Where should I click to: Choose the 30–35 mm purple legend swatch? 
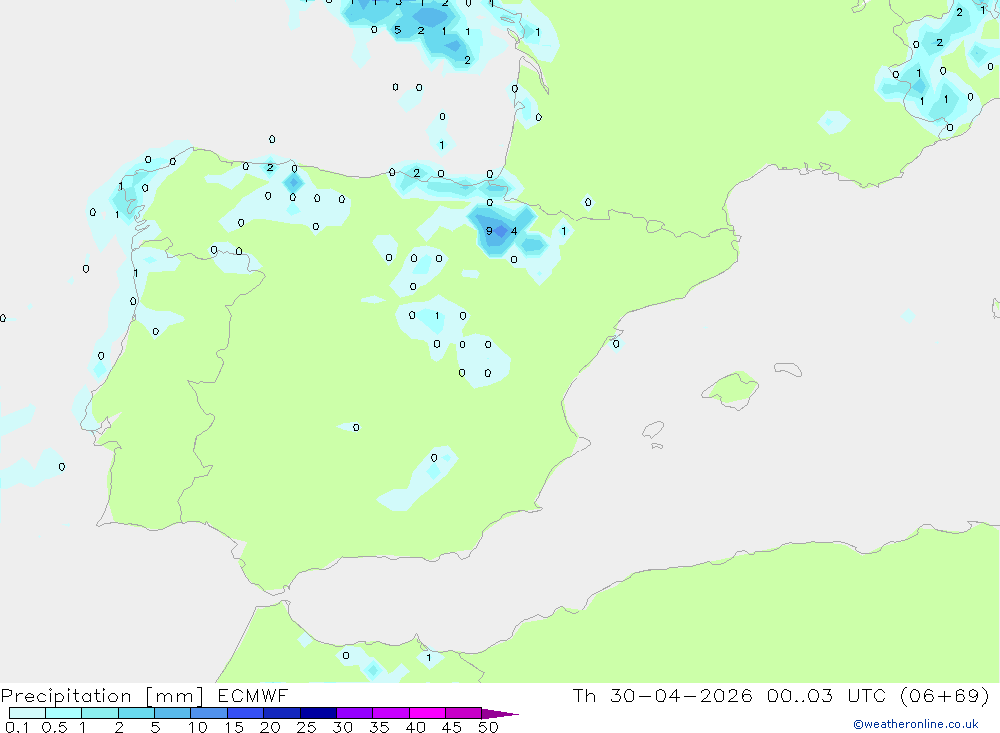tap(355, 713)
